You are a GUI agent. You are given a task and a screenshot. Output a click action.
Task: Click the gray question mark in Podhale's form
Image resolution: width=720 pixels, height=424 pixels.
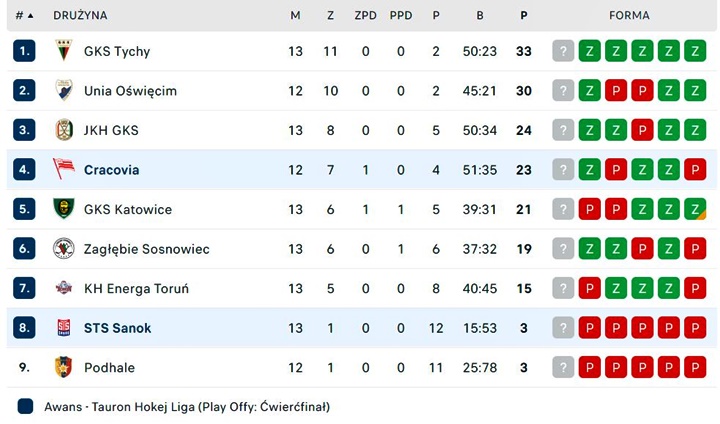[x=563, y=367]
